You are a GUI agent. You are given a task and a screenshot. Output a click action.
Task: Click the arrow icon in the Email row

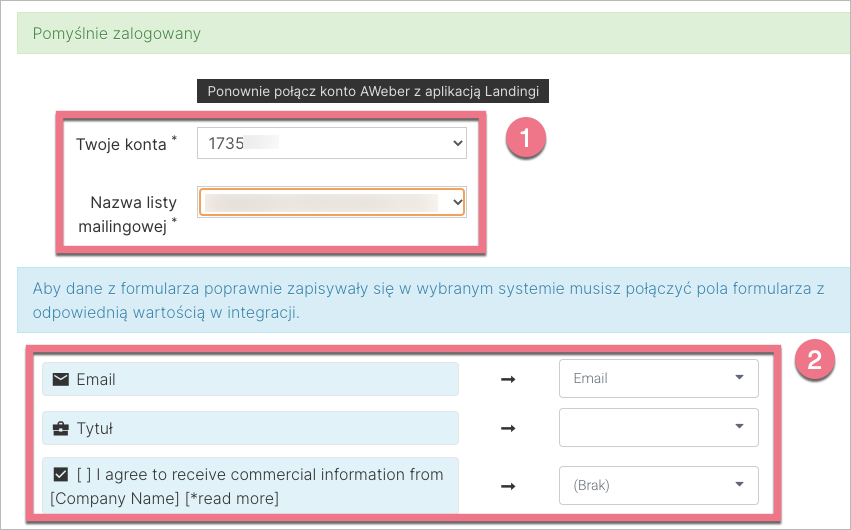(x=508, y=380)
